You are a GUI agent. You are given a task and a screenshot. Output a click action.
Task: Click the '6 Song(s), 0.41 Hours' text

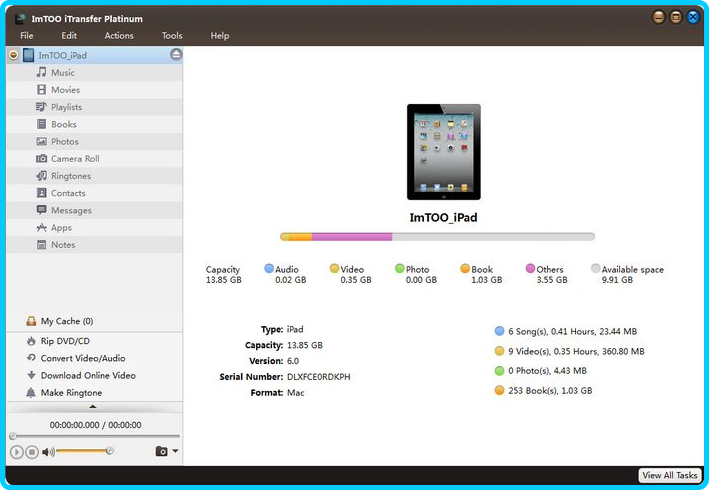(x=572, y=331)
